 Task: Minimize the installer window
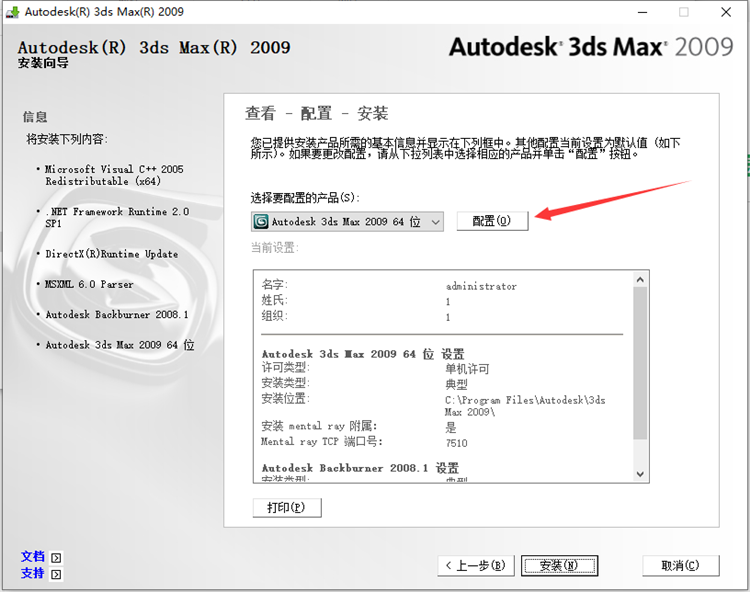[x=642, y=12]
